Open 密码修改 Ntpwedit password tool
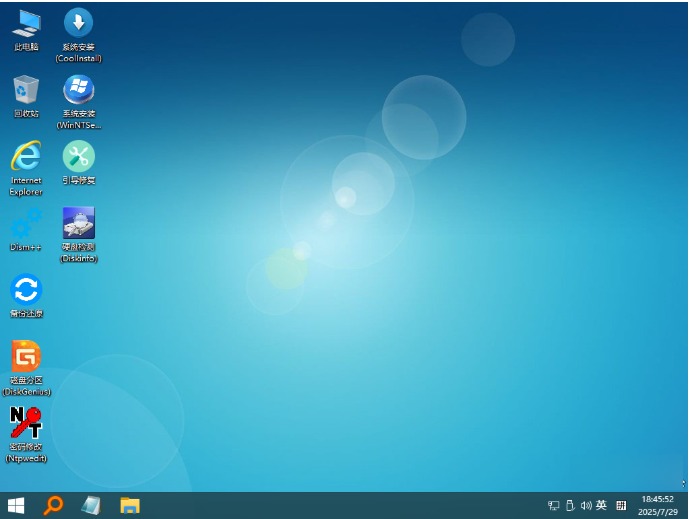Viewport: 690px width, 519px height. (26, 435)
